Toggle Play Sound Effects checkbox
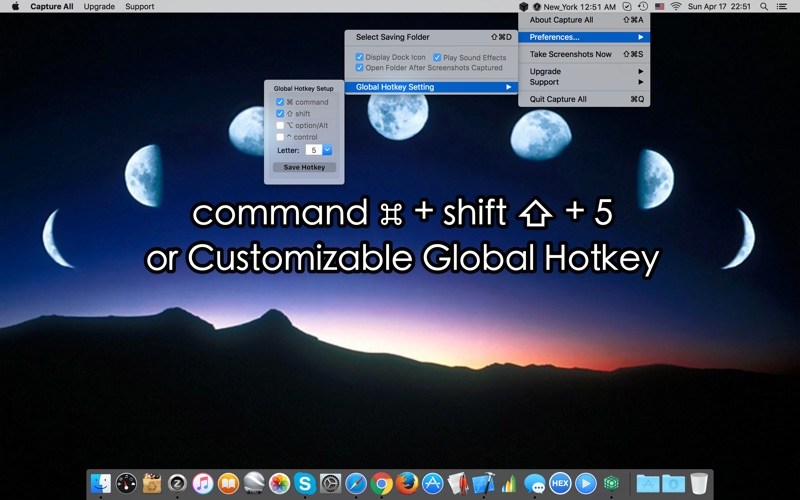This screenshot has width=800, height=500. 437,58
